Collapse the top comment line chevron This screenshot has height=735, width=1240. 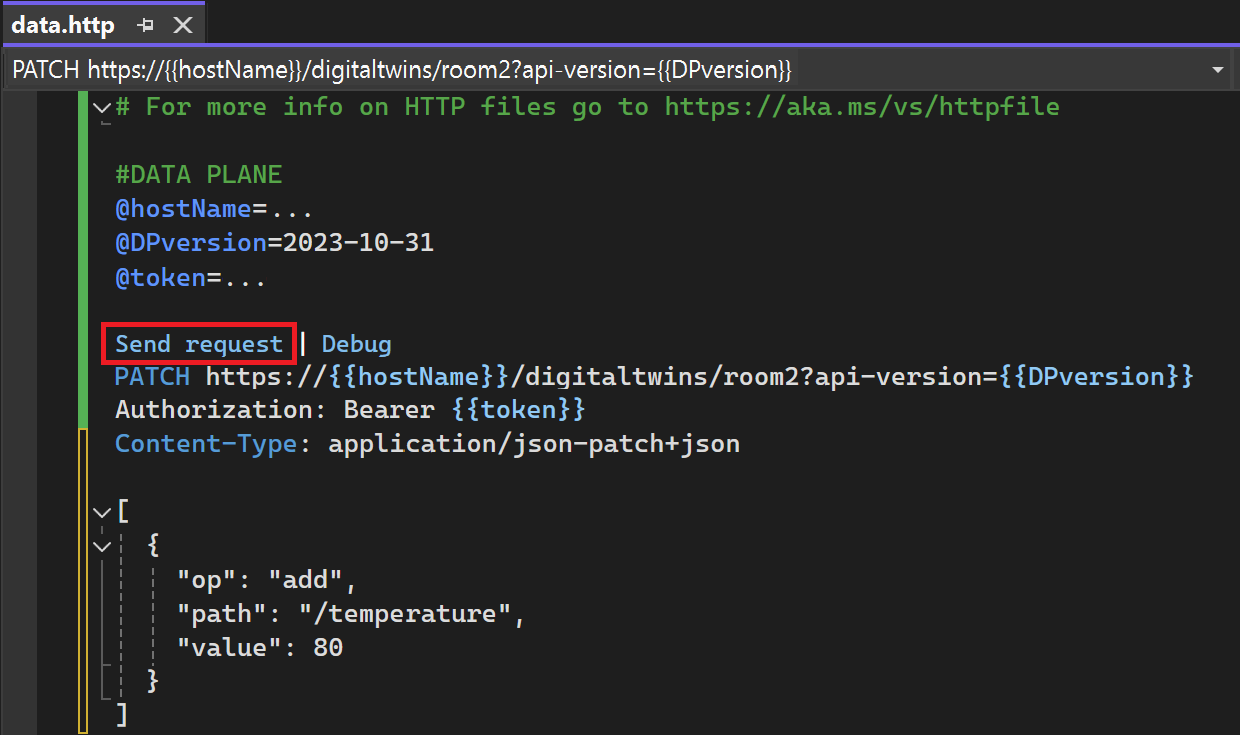(101, 107)
